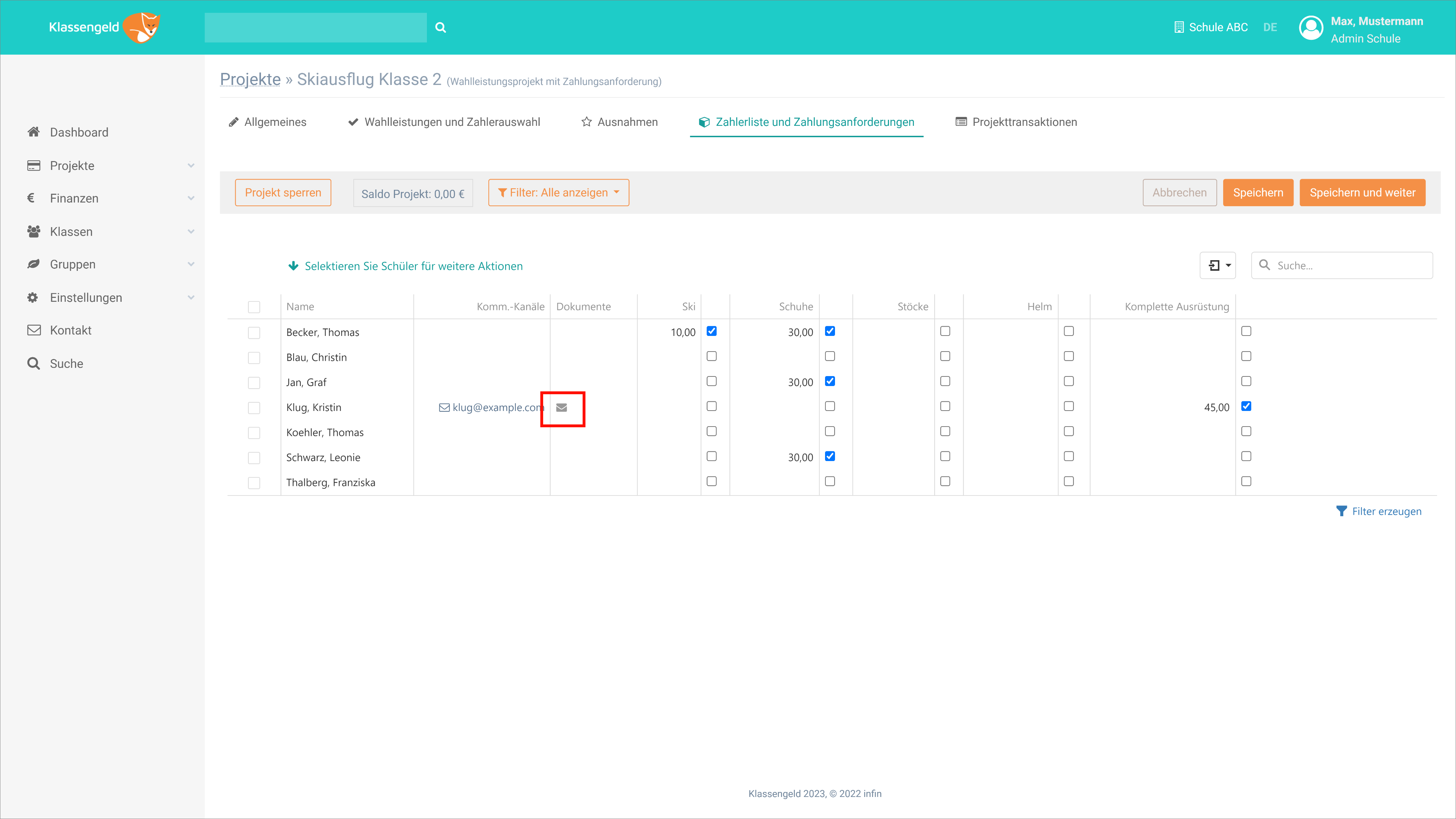Image resolution: width=1456 pixels, height=819 pixels.
Task: Click the checkmark icon of Wahlleistungen tab
Action: pos(353,122)
